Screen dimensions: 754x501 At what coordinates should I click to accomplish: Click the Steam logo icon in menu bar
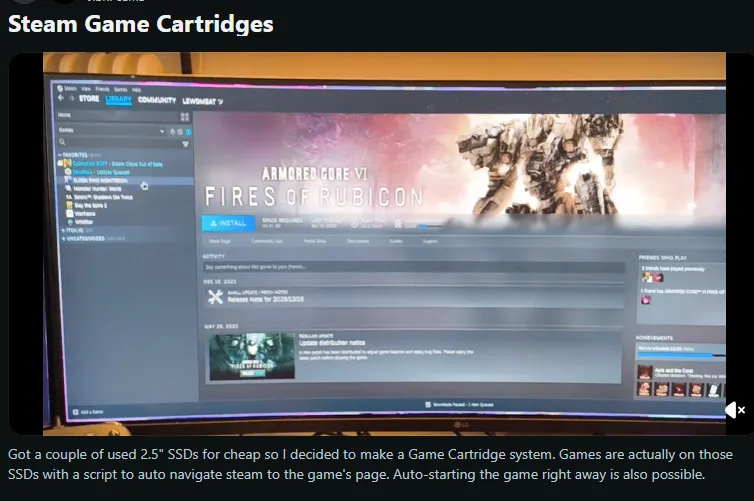[60, 88]
